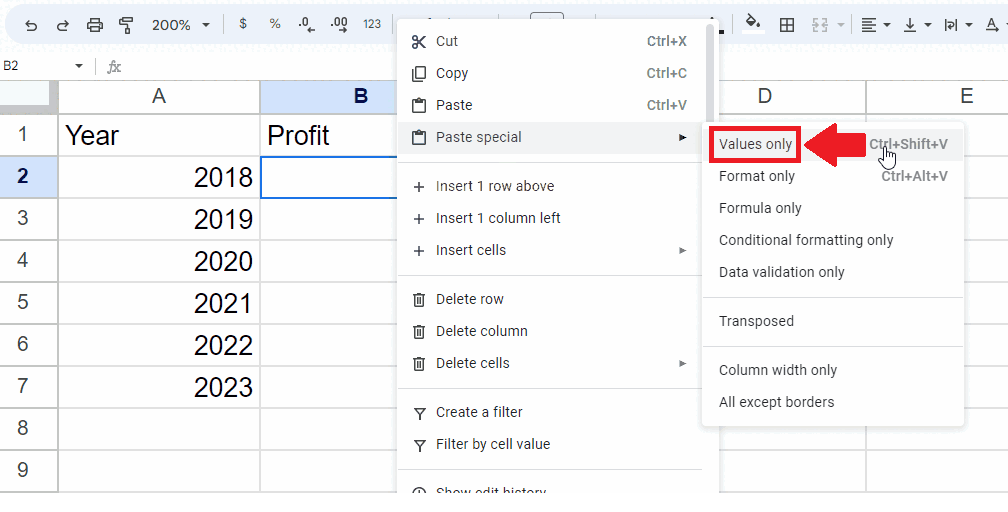Select Filter by cell value
This screenshot has width=1008, height=512.
550,444
